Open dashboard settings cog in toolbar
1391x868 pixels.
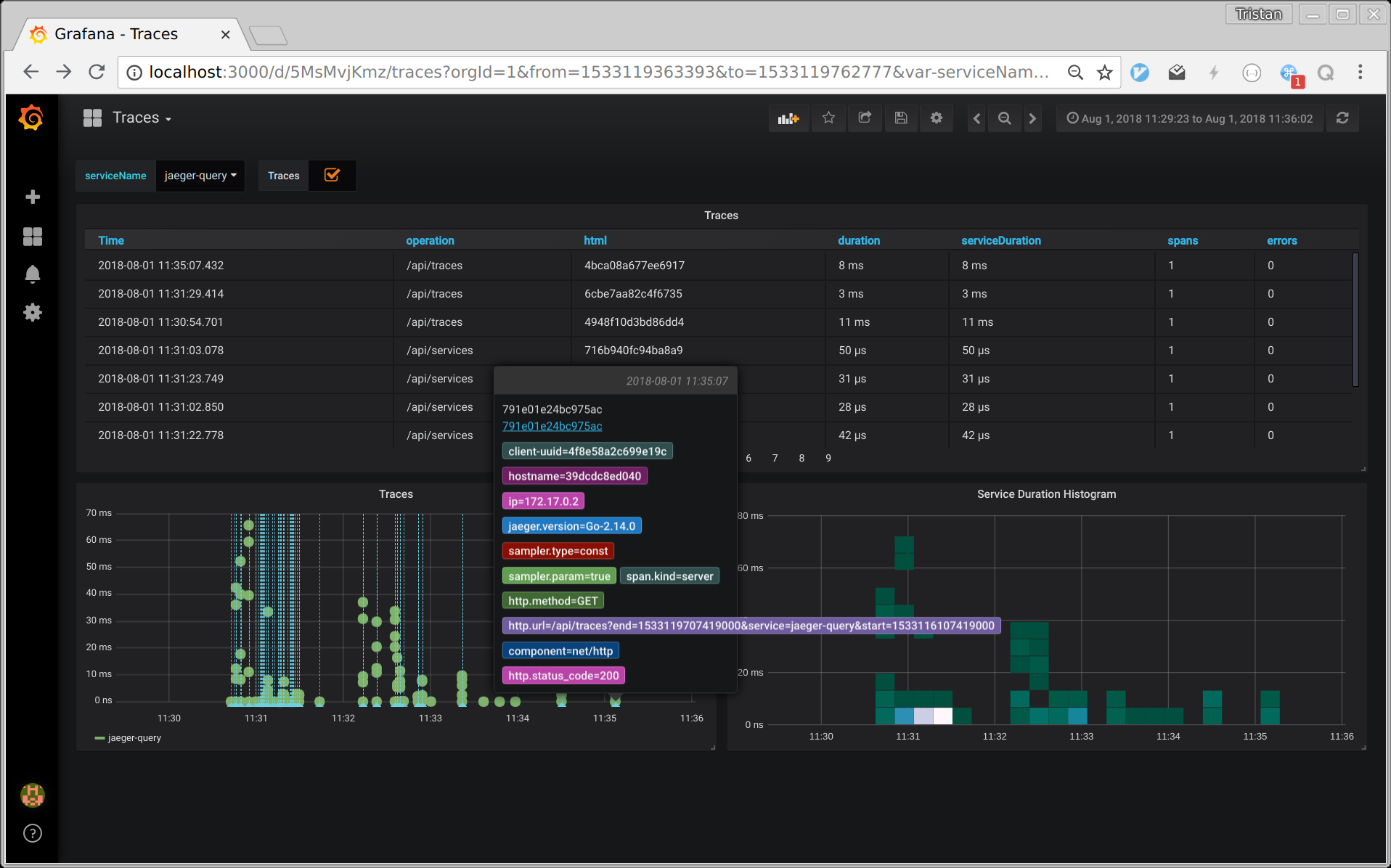(937, 118)
